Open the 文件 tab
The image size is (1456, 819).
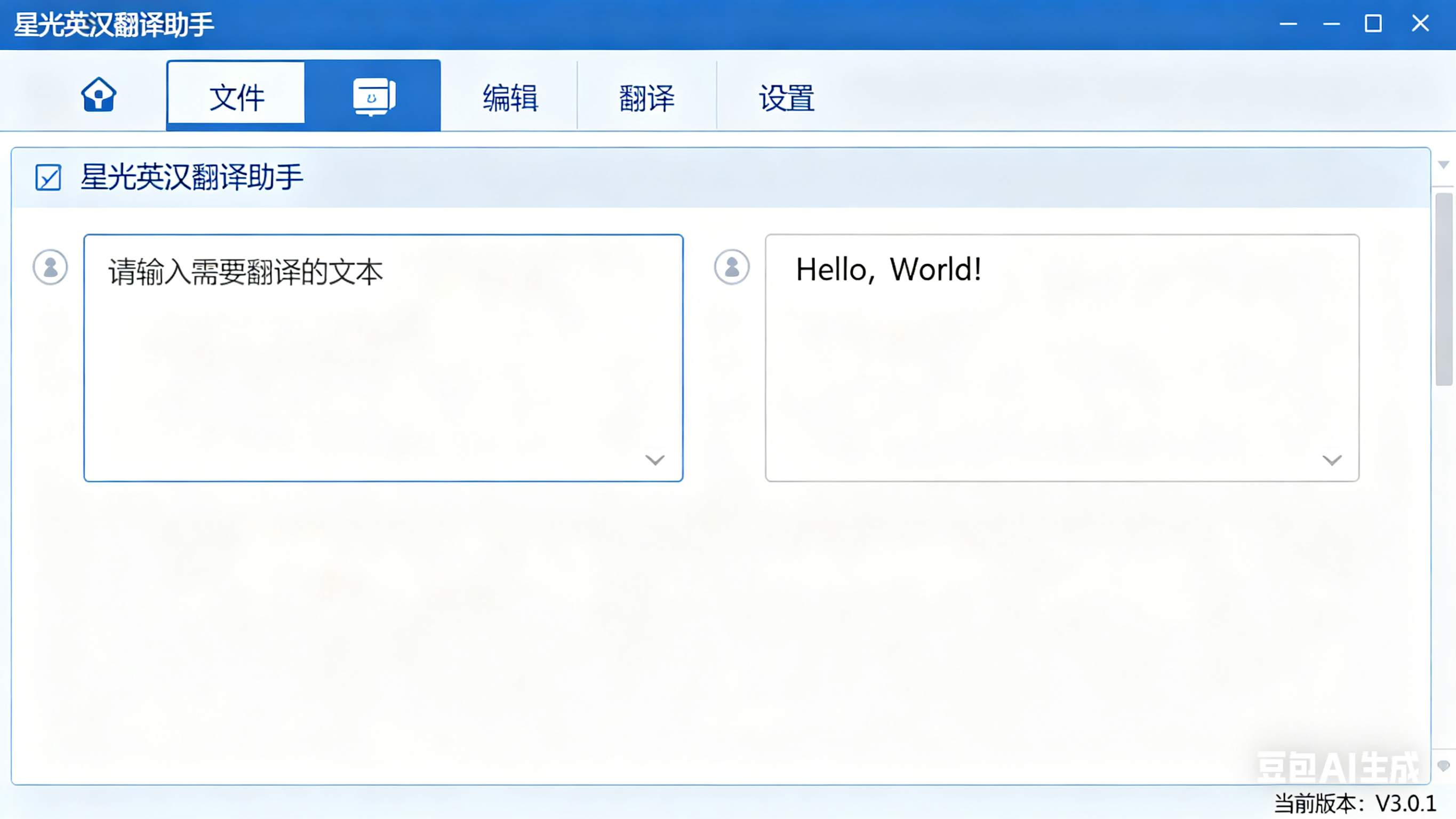(237, 97)
